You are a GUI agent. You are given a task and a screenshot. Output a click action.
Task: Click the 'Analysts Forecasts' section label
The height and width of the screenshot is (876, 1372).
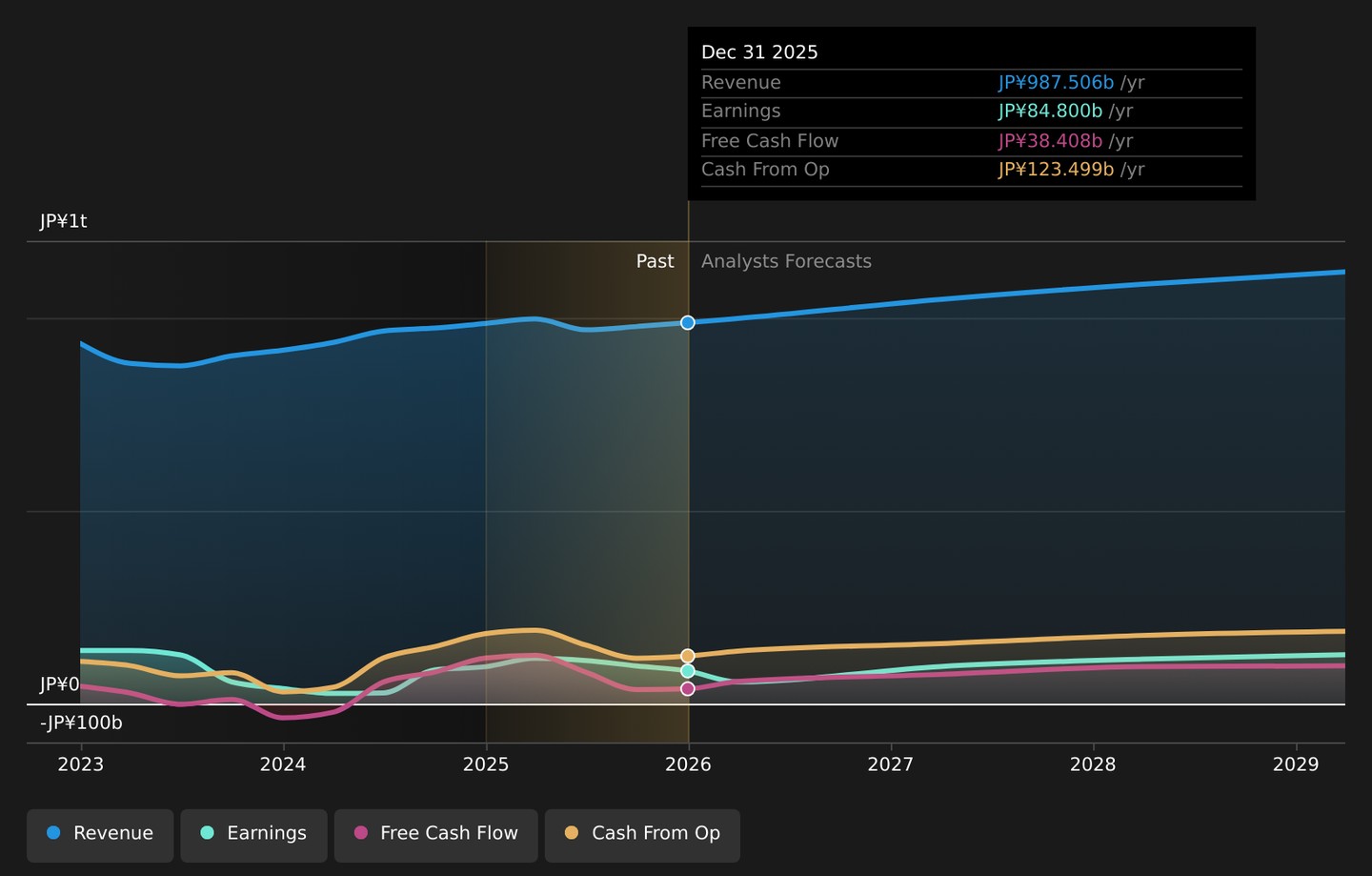click(786, 261)
